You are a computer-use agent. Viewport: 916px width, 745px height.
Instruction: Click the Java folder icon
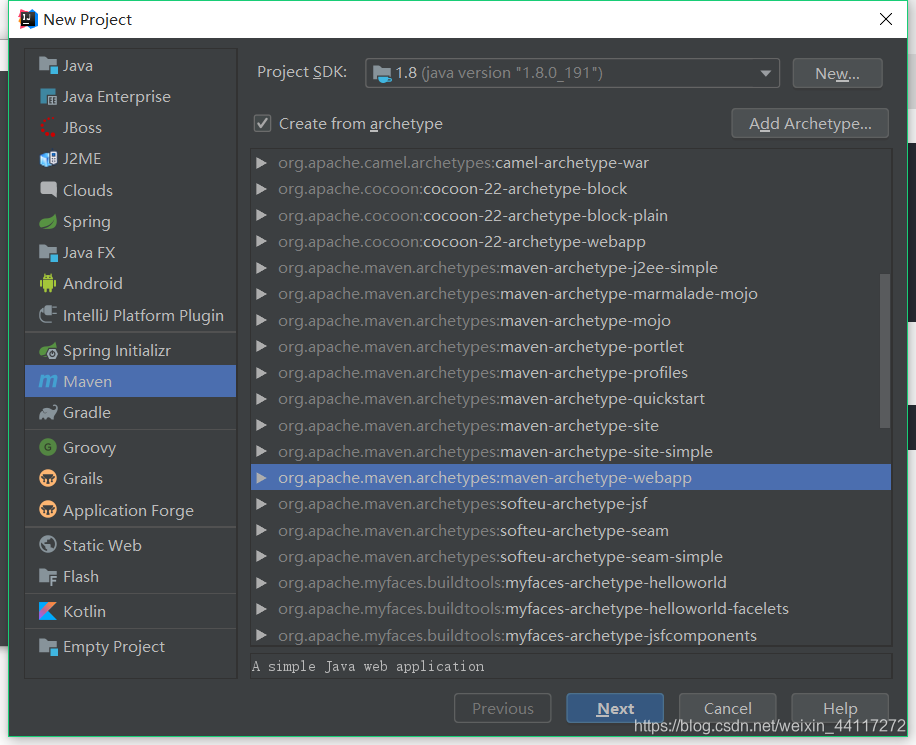click(x=48, y=65)
